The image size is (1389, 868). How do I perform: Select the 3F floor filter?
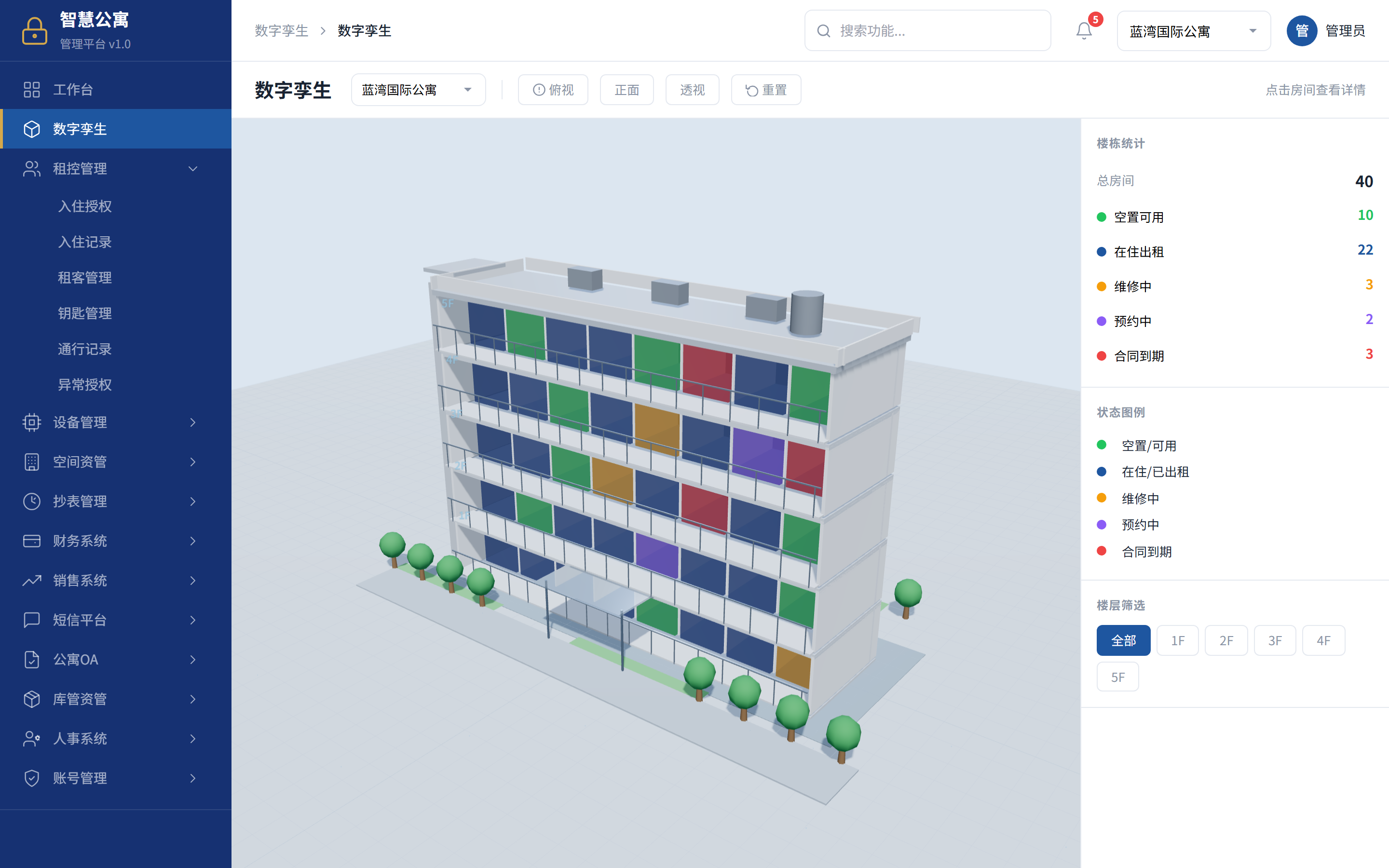click(1275, 641)
